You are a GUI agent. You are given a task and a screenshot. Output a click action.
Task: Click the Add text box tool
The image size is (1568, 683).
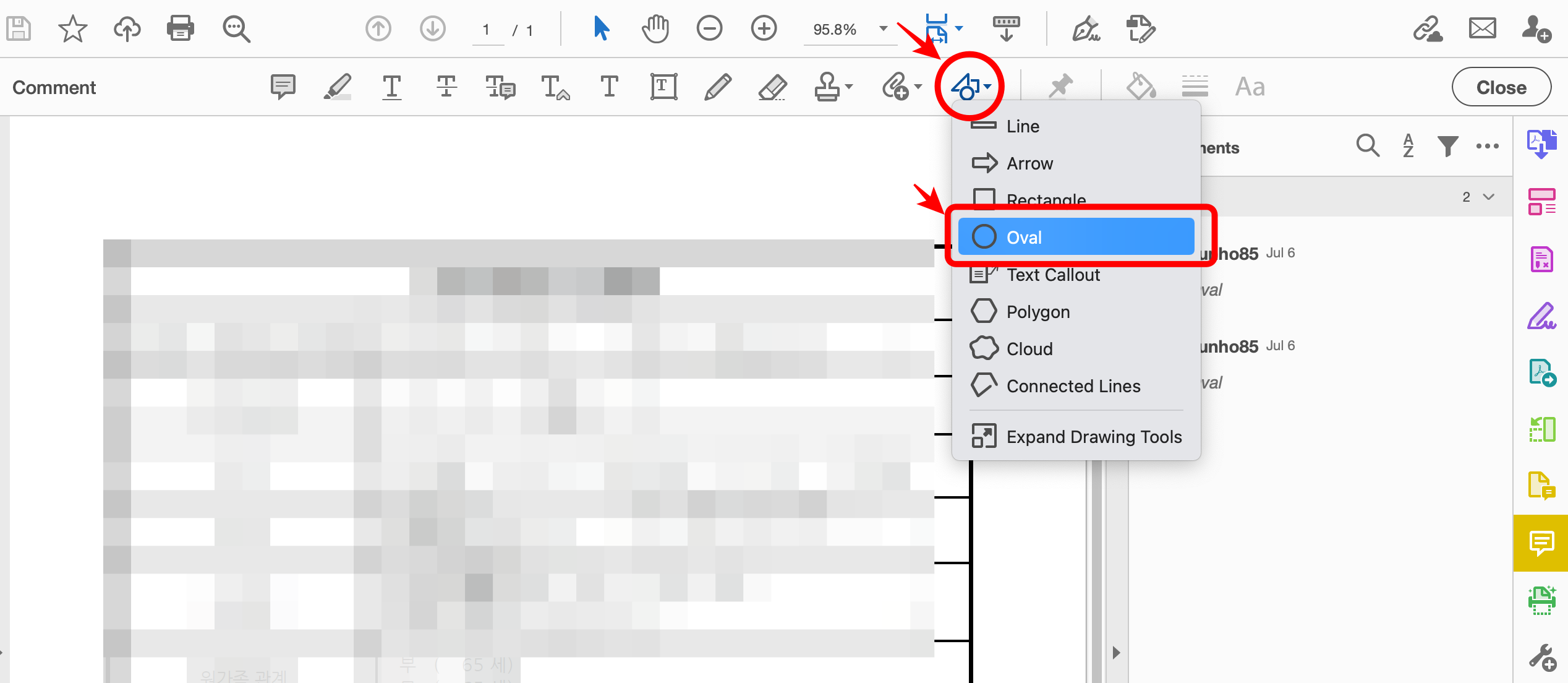coord(663,87)
